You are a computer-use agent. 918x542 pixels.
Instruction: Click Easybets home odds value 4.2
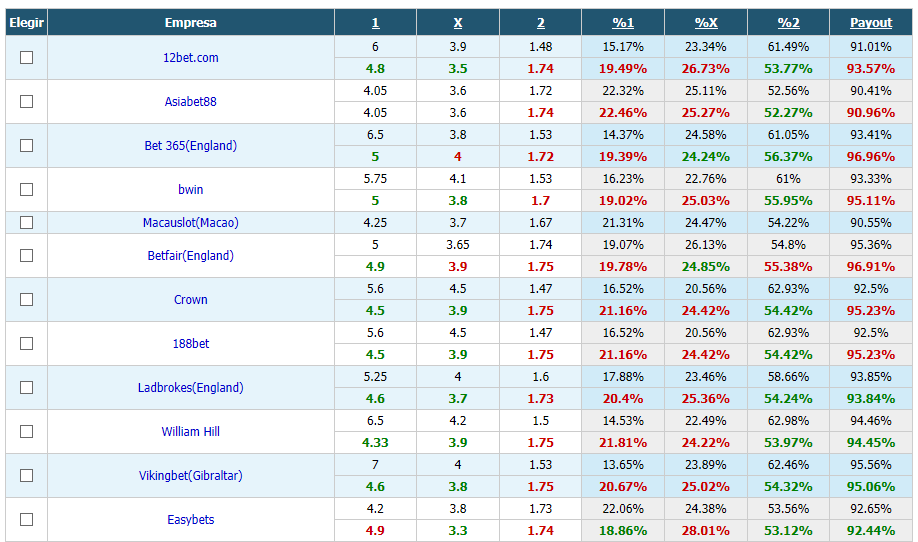click(375, 509)
